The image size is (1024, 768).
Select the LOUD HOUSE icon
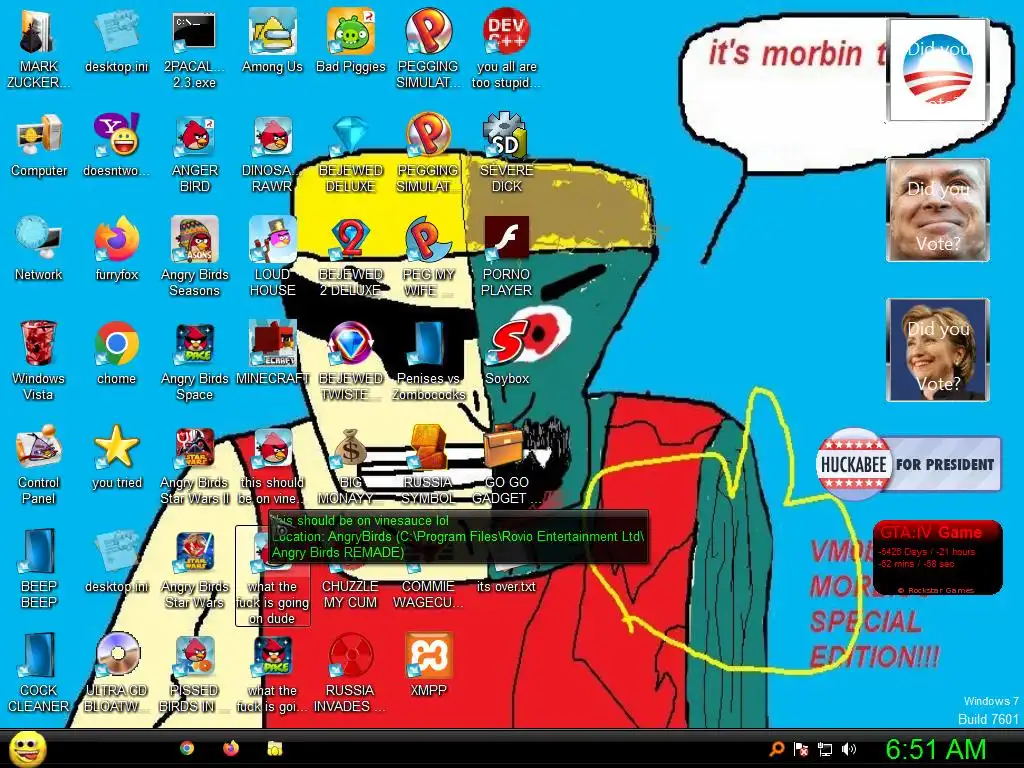[272, 257]
